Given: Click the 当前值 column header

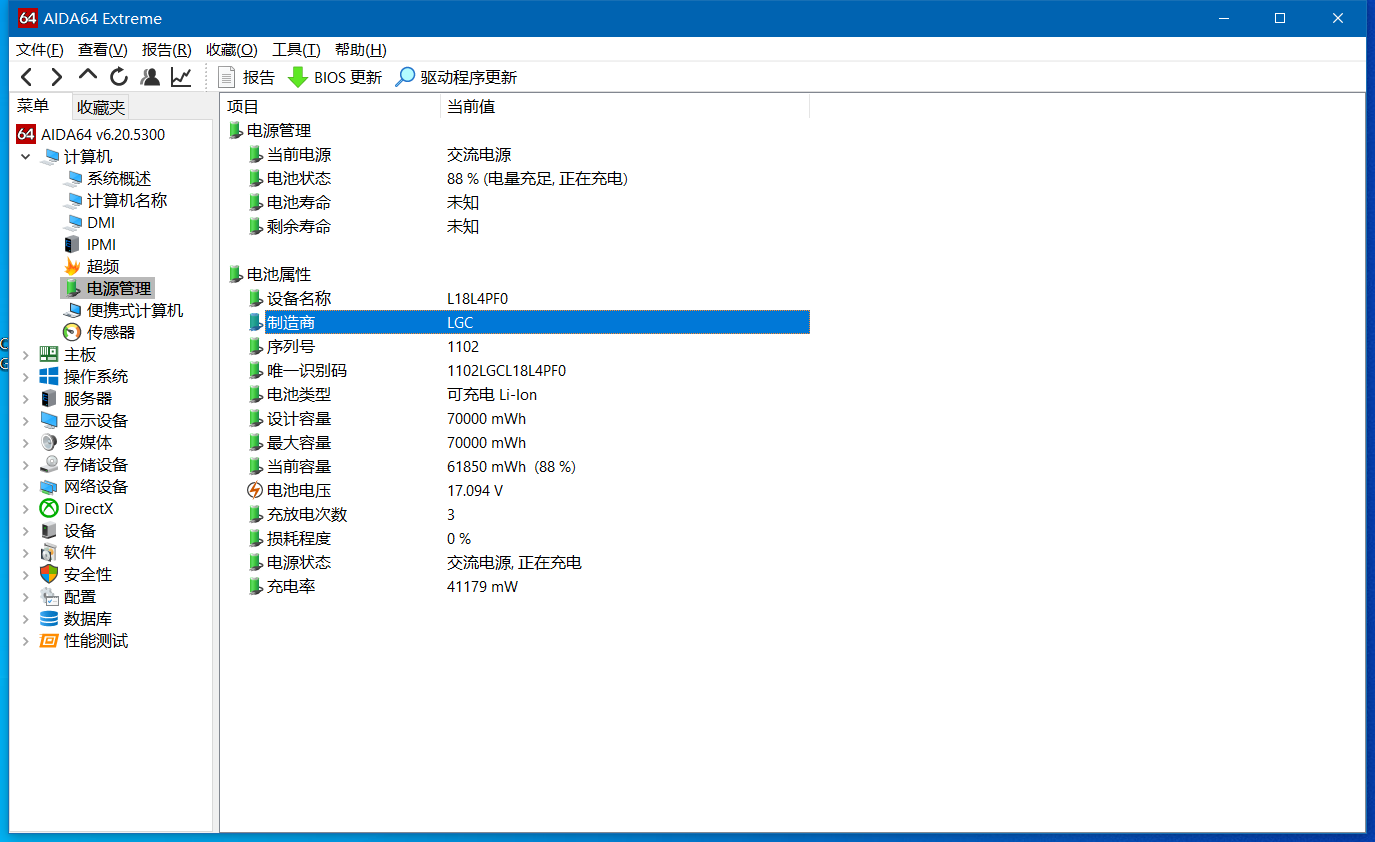Looking at the screenshot, I should [x=625, y=106].
